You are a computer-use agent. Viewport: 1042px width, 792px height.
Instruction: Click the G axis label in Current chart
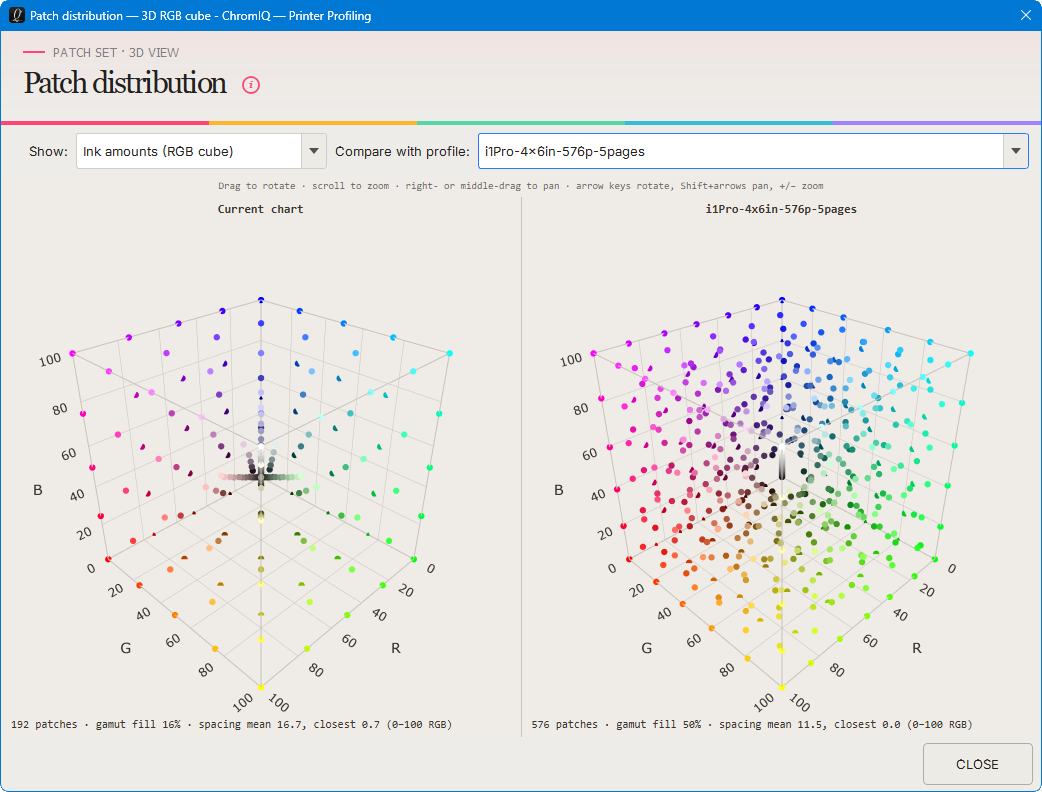coord(126,648)
